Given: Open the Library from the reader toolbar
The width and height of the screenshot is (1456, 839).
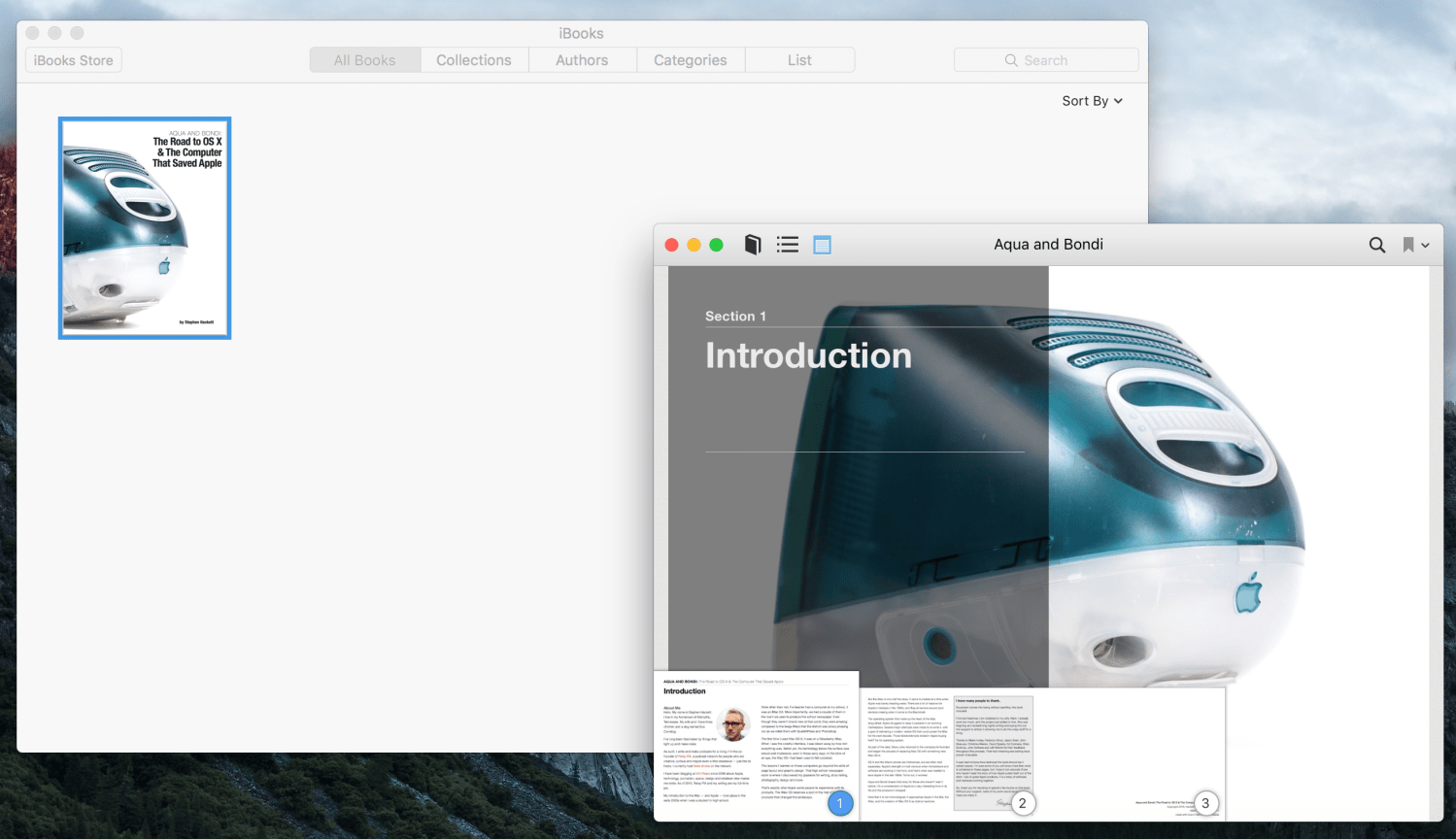Looking at the screenshot, I should [753, 245].
